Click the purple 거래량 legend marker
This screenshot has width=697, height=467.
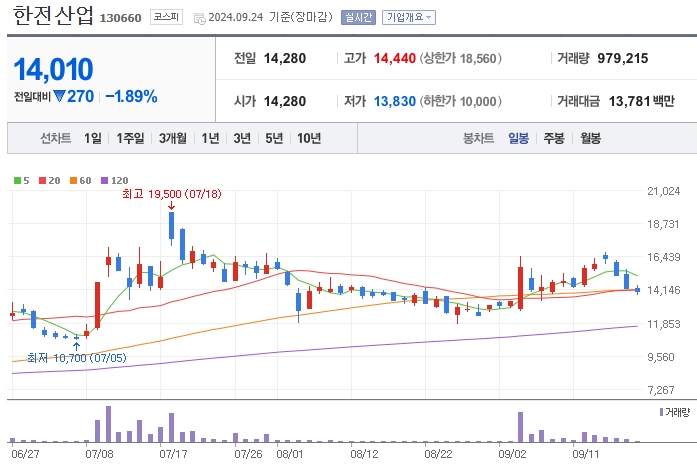click(661, 412)
